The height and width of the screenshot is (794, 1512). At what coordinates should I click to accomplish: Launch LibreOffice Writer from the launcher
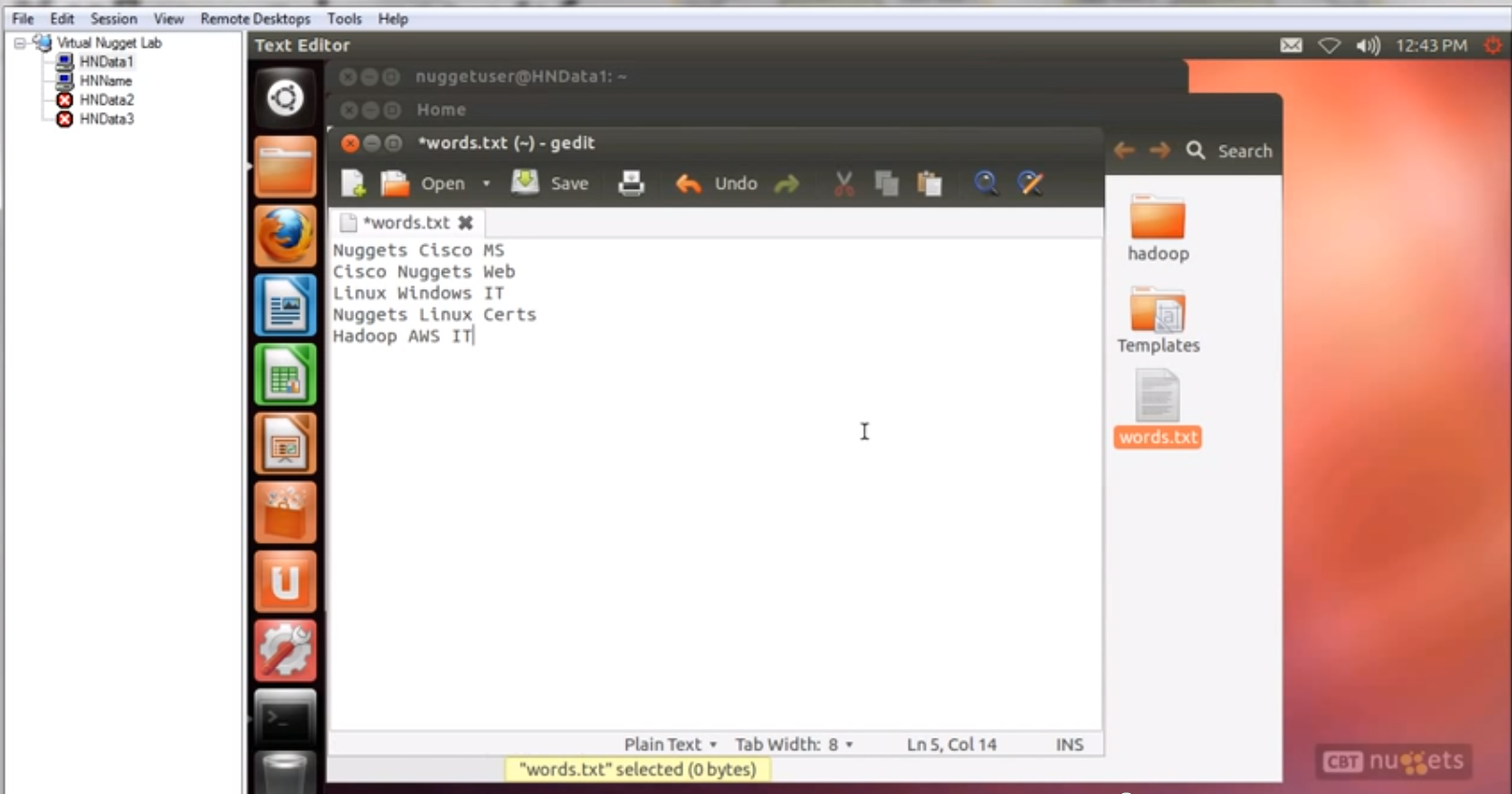pyautogui.click(x=284, y=305)
